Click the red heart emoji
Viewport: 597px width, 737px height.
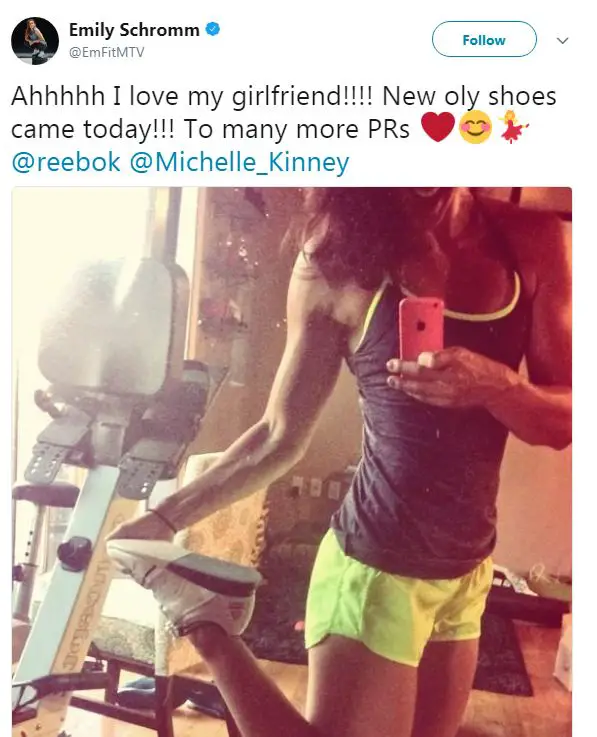pyautogui.click(x=437, y=127)
